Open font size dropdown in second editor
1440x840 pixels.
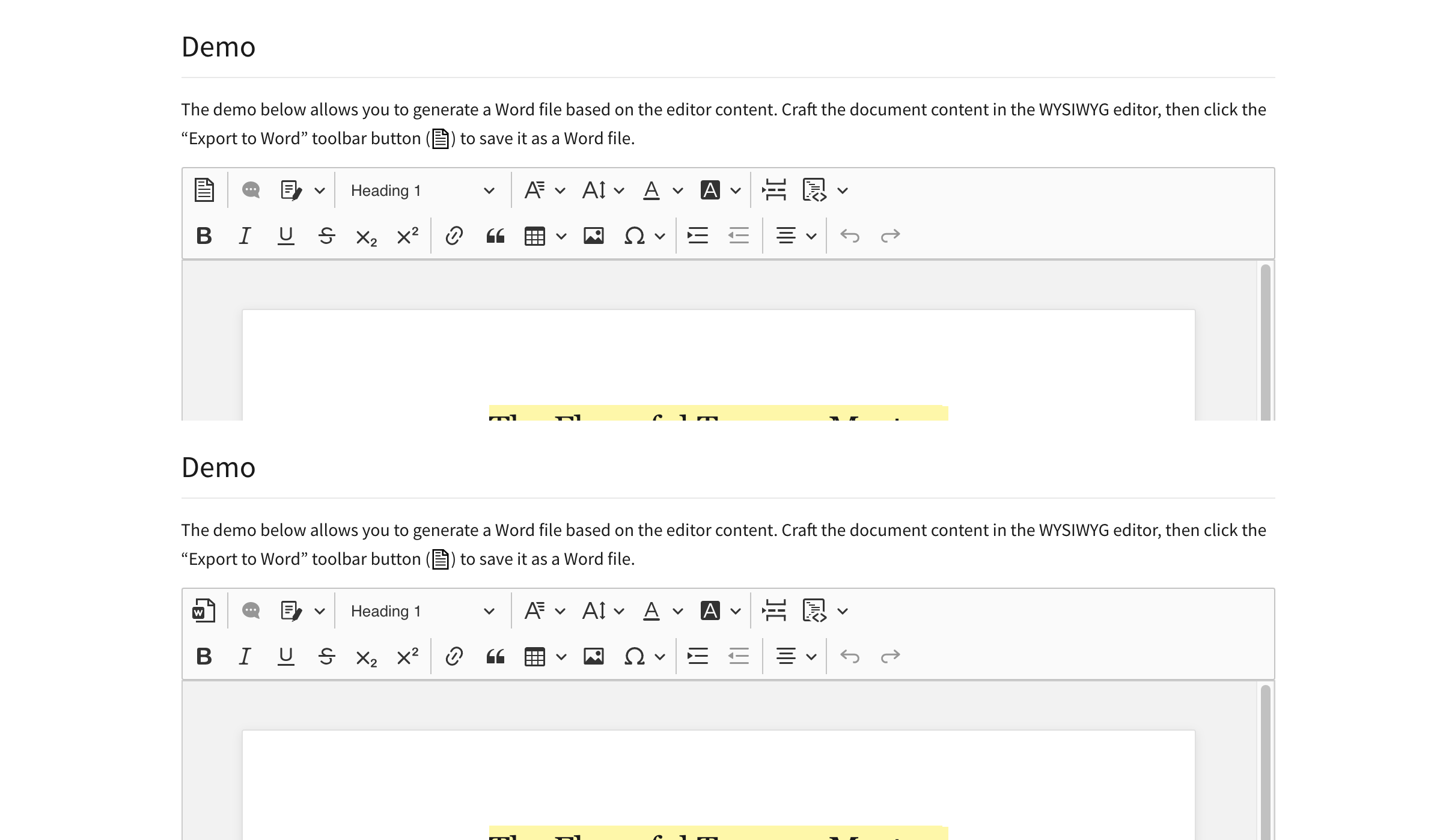click(603, 611)
